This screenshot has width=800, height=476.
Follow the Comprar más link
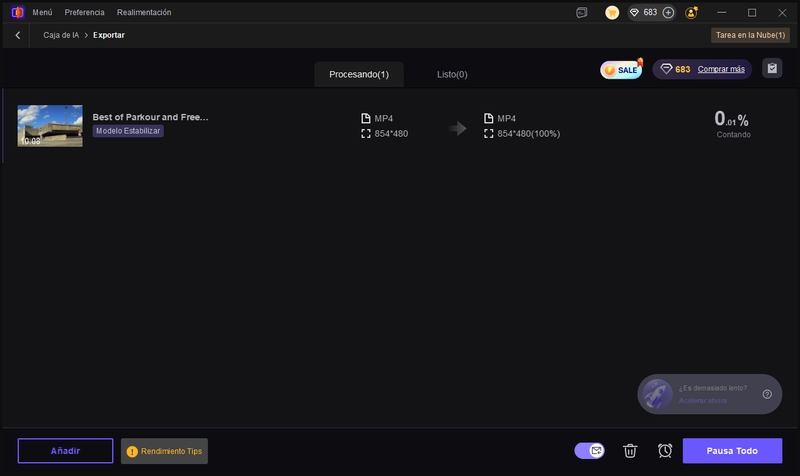click(x=720, y=69)
